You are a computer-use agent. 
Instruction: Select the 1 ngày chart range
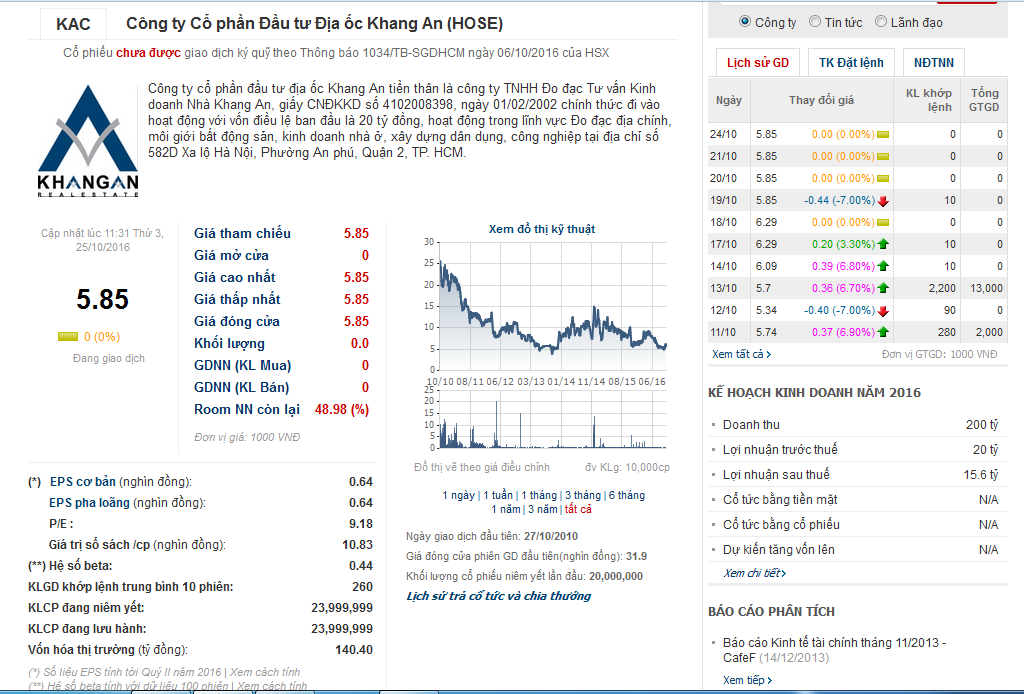(458, 495)
